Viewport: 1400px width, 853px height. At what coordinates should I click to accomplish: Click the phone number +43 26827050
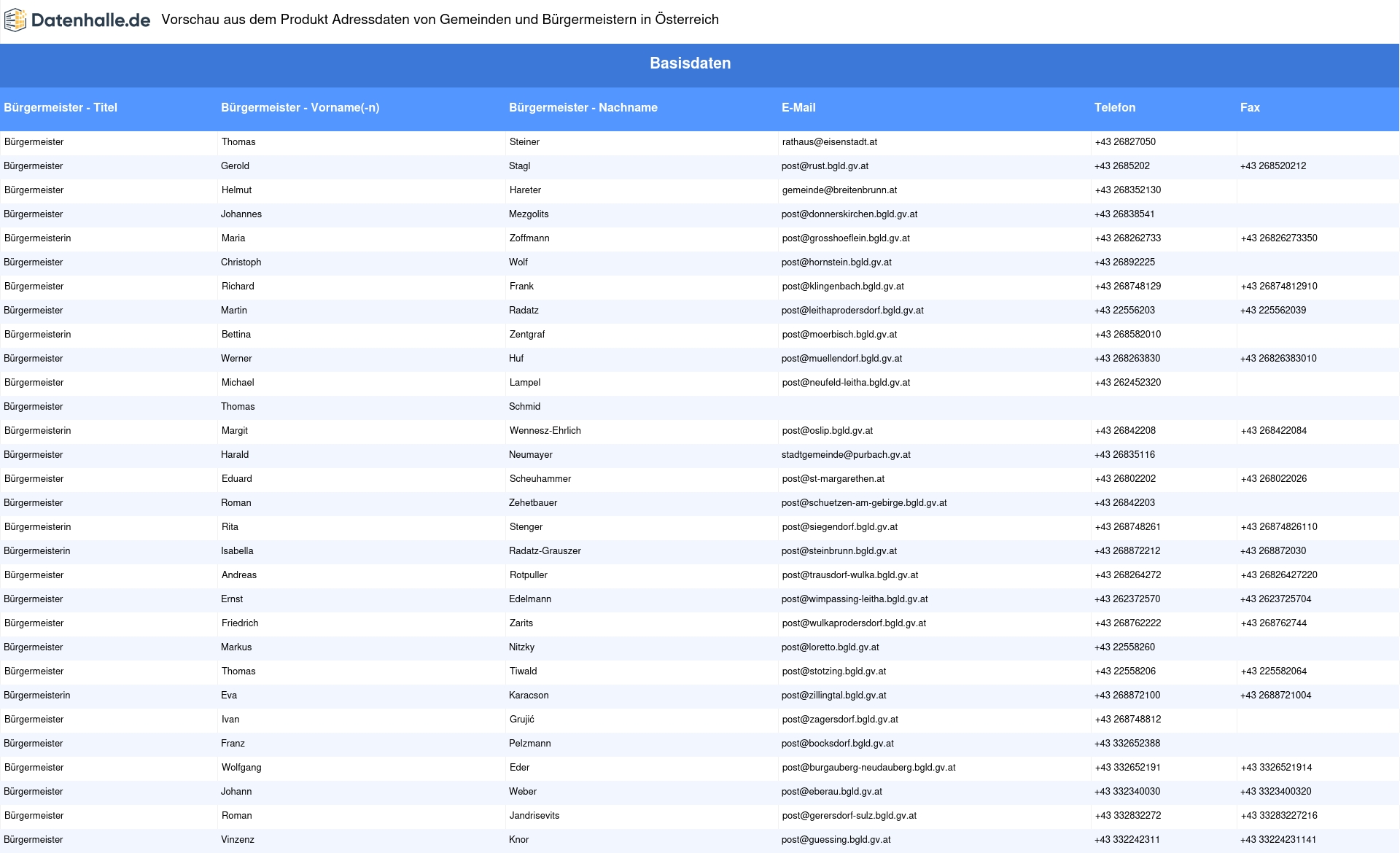tap(1124, 142)
